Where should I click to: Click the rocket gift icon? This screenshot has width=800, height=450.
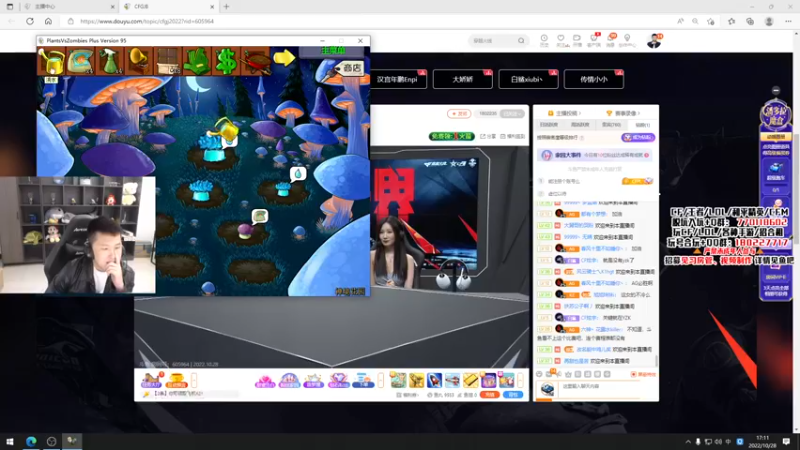(x=434, y=380)
